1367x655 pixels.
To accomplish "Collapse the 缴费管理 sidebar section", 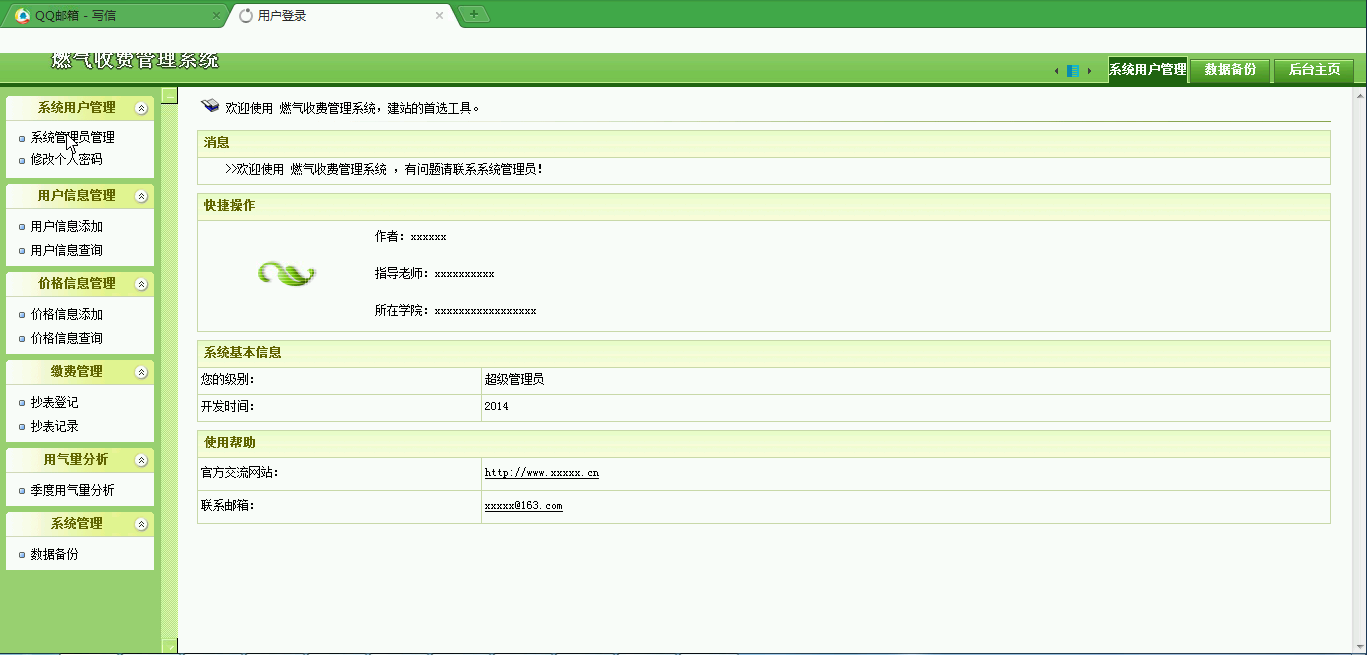I will [x=141, y=372].
